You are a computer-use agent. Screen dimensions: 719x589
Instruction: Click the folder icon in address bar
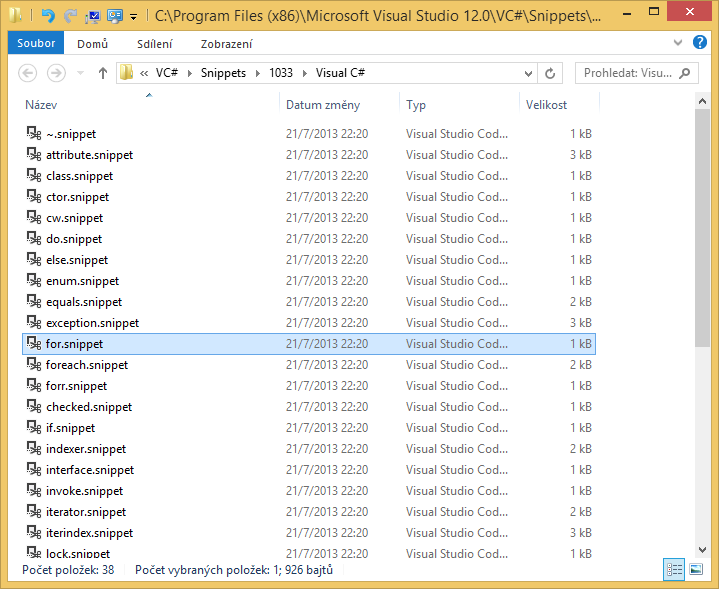pyautogui.click(x=126, y=72)
